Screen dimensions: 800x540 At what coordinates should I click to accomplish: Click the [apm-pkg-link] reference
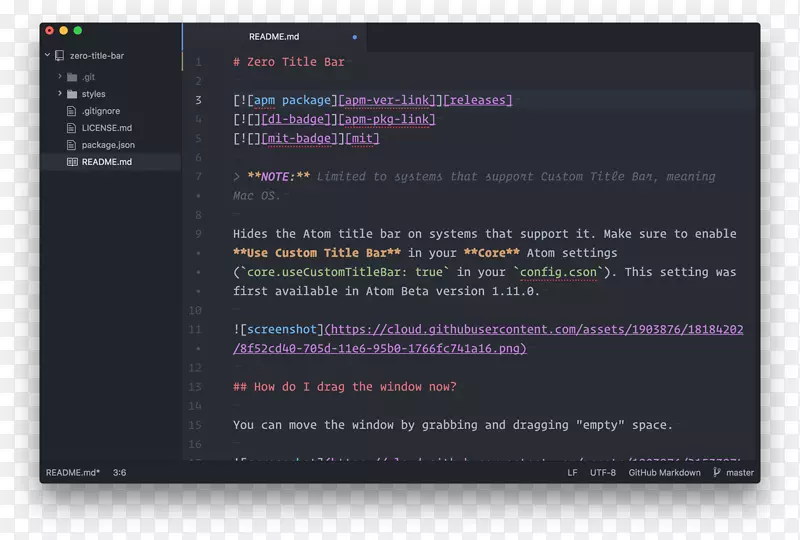(387, 119)
